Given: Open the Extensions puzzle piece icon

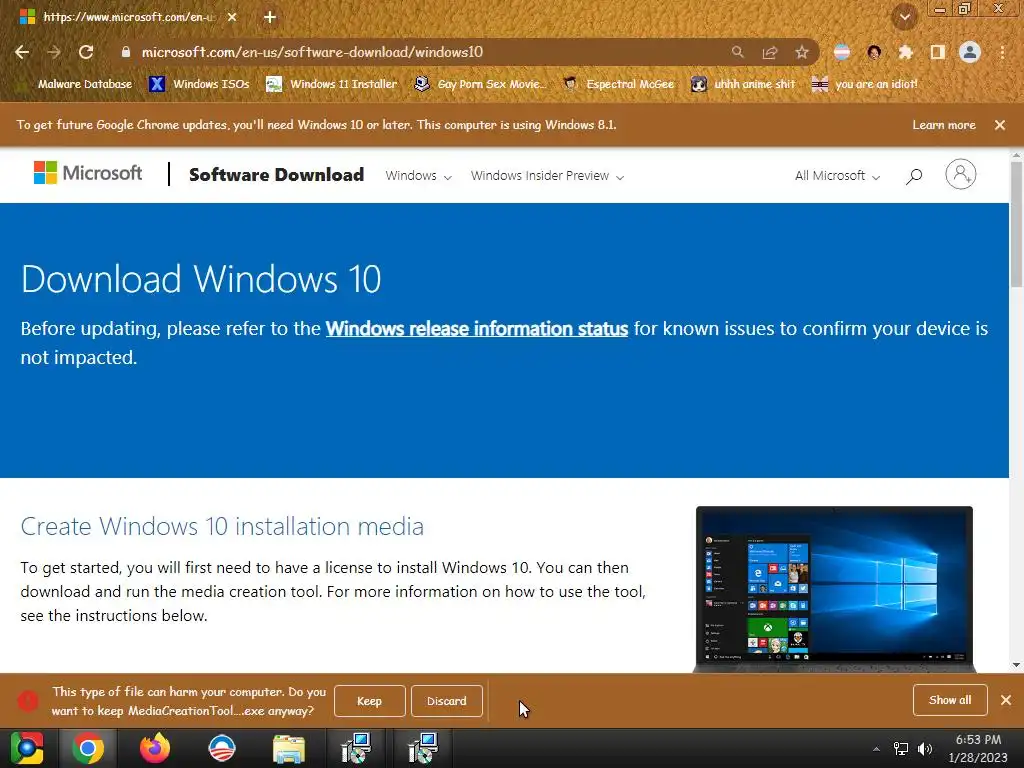Looking at the screenshot, I should coord(906,52).
